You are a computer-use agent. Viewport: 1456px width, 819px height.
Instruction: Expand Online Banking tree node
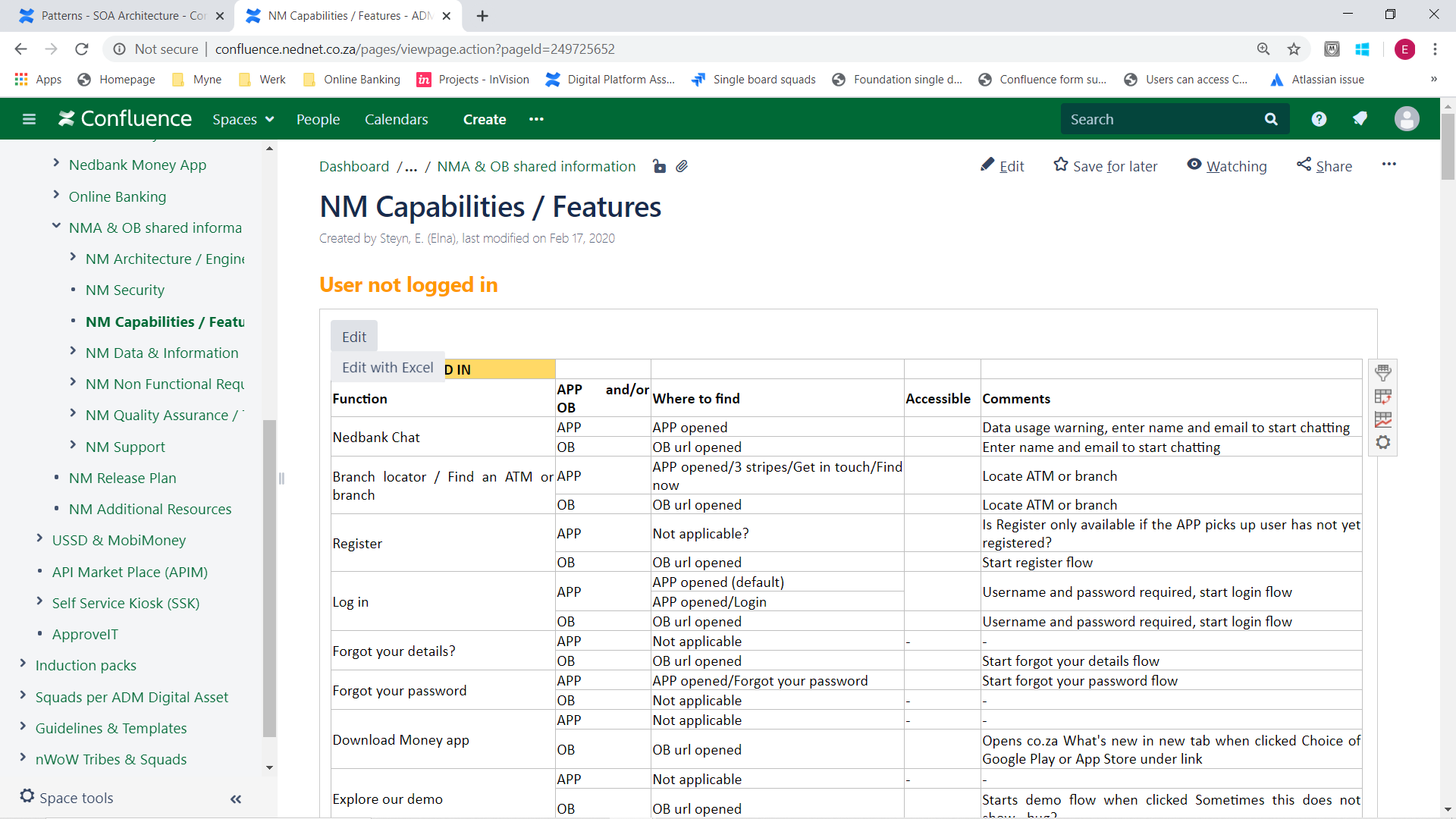[56, 195]
